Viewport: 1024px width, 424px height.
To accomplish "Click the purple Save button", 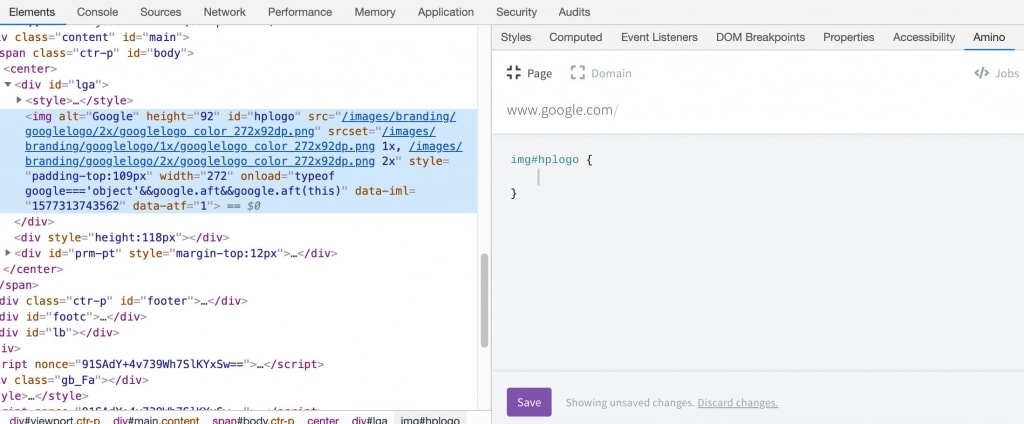I will (x=529, y=402).
